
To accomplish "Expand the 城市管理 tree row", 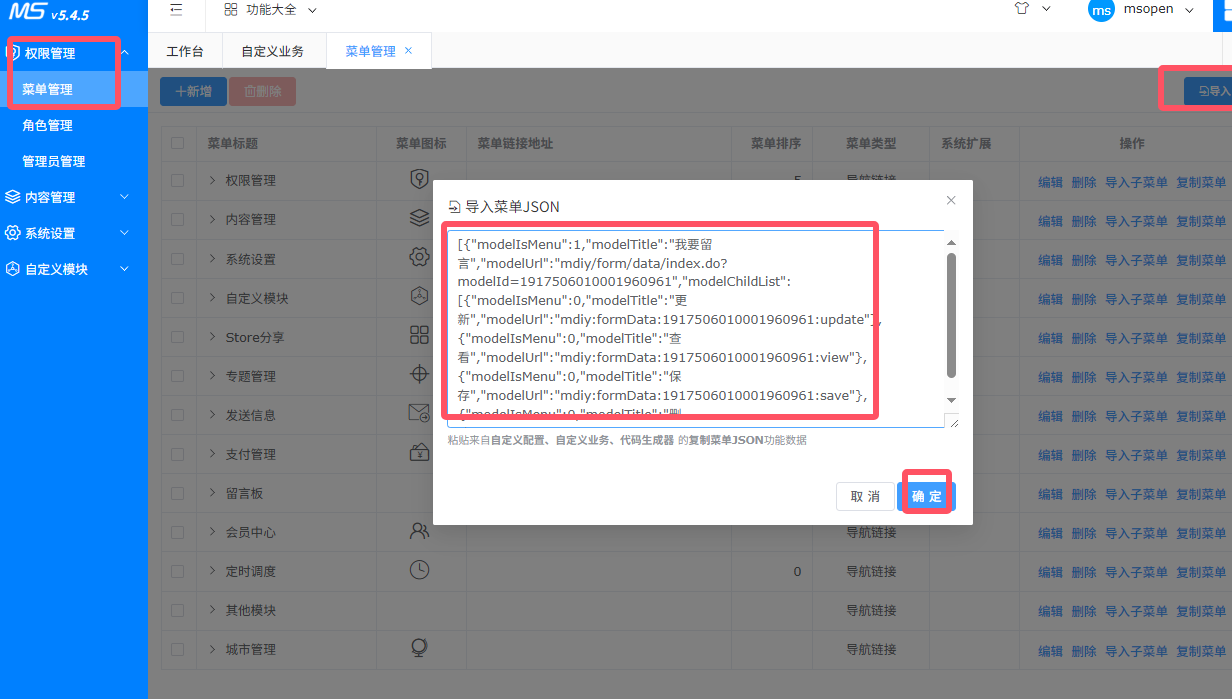I will (212, 649).
